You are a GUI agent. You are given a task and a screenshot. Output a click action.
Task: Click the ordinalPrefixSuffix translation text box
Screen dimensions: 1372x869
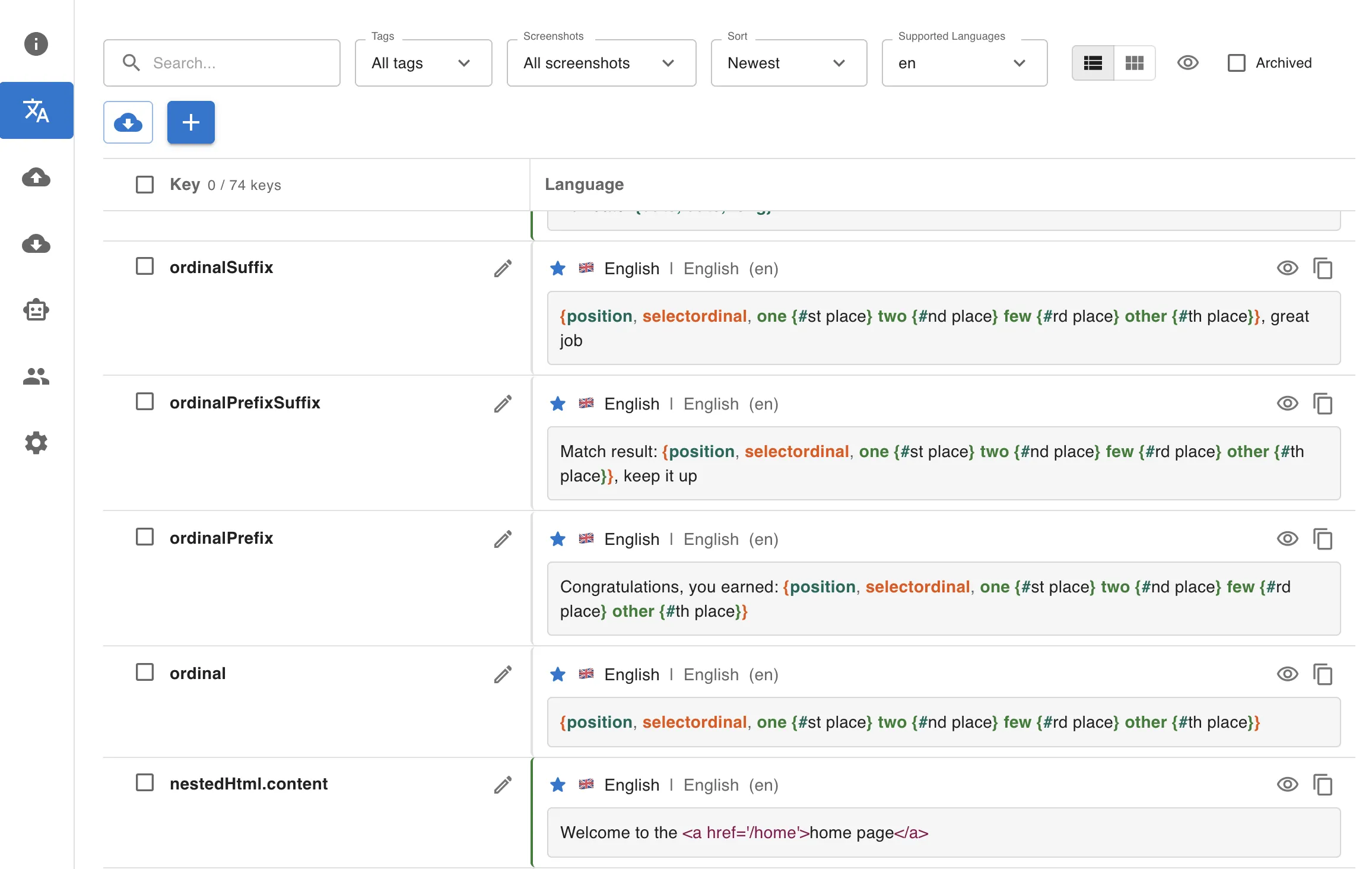coord(944,464)
